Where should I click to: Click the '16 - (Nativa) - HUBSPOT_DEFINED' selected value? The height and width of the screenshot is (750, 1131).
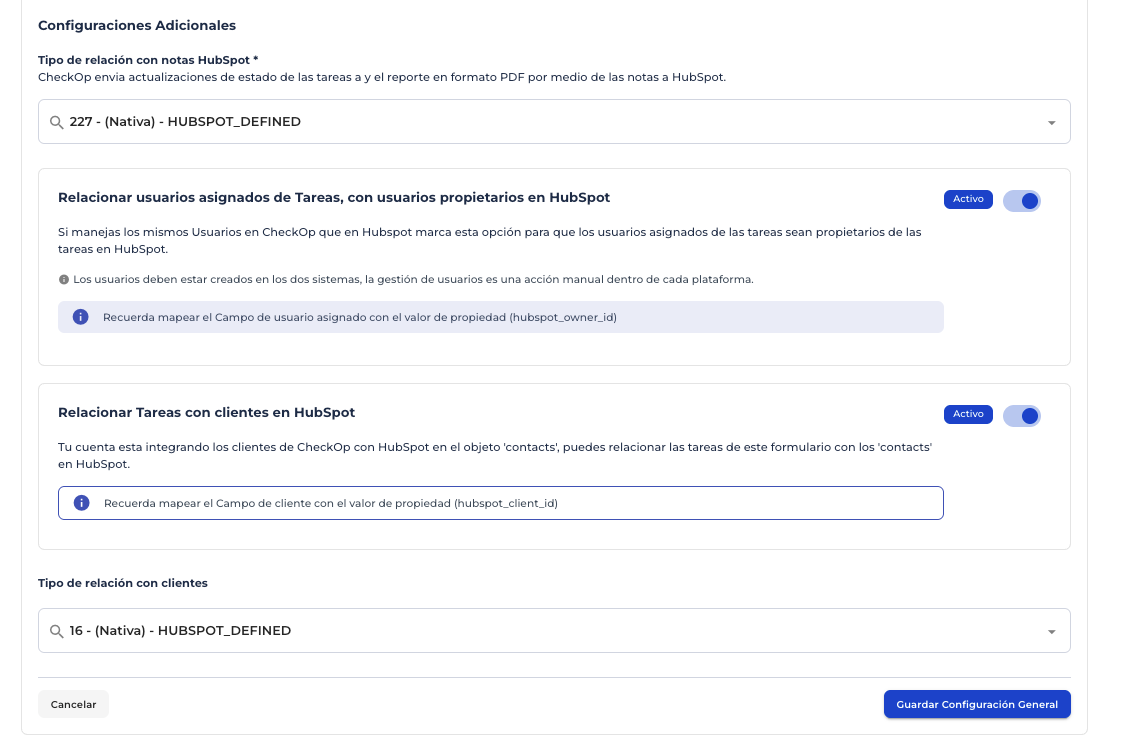pyautogui.click(x=180, y=630)
